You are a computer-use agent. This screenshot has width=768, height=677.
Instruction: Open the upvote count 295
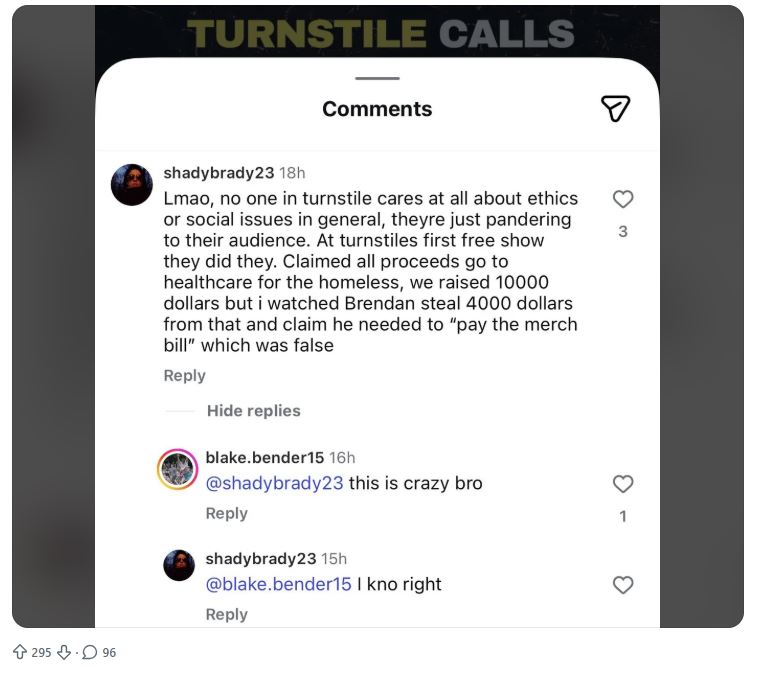point(41,653)
